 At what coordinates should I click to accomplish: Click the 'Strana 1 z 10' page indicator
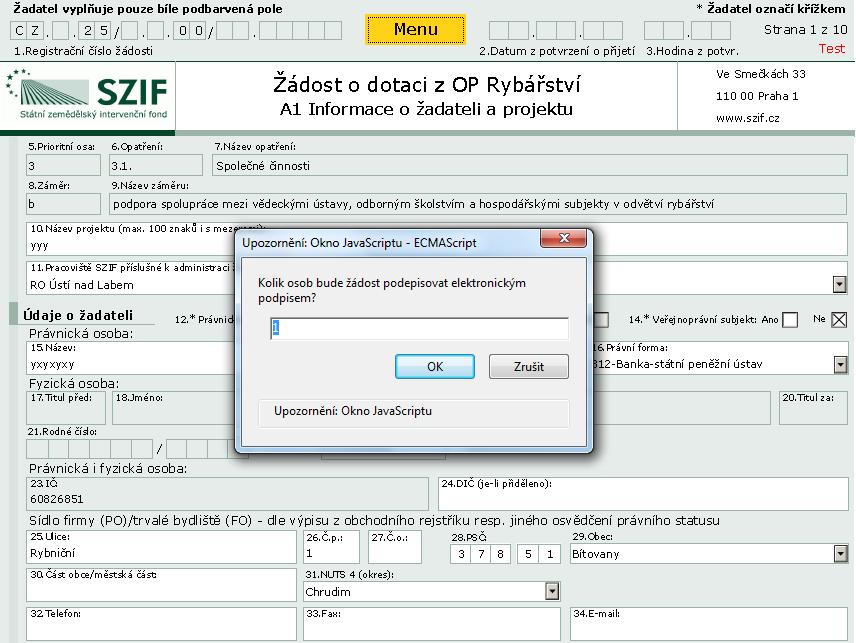click(805, 29)
